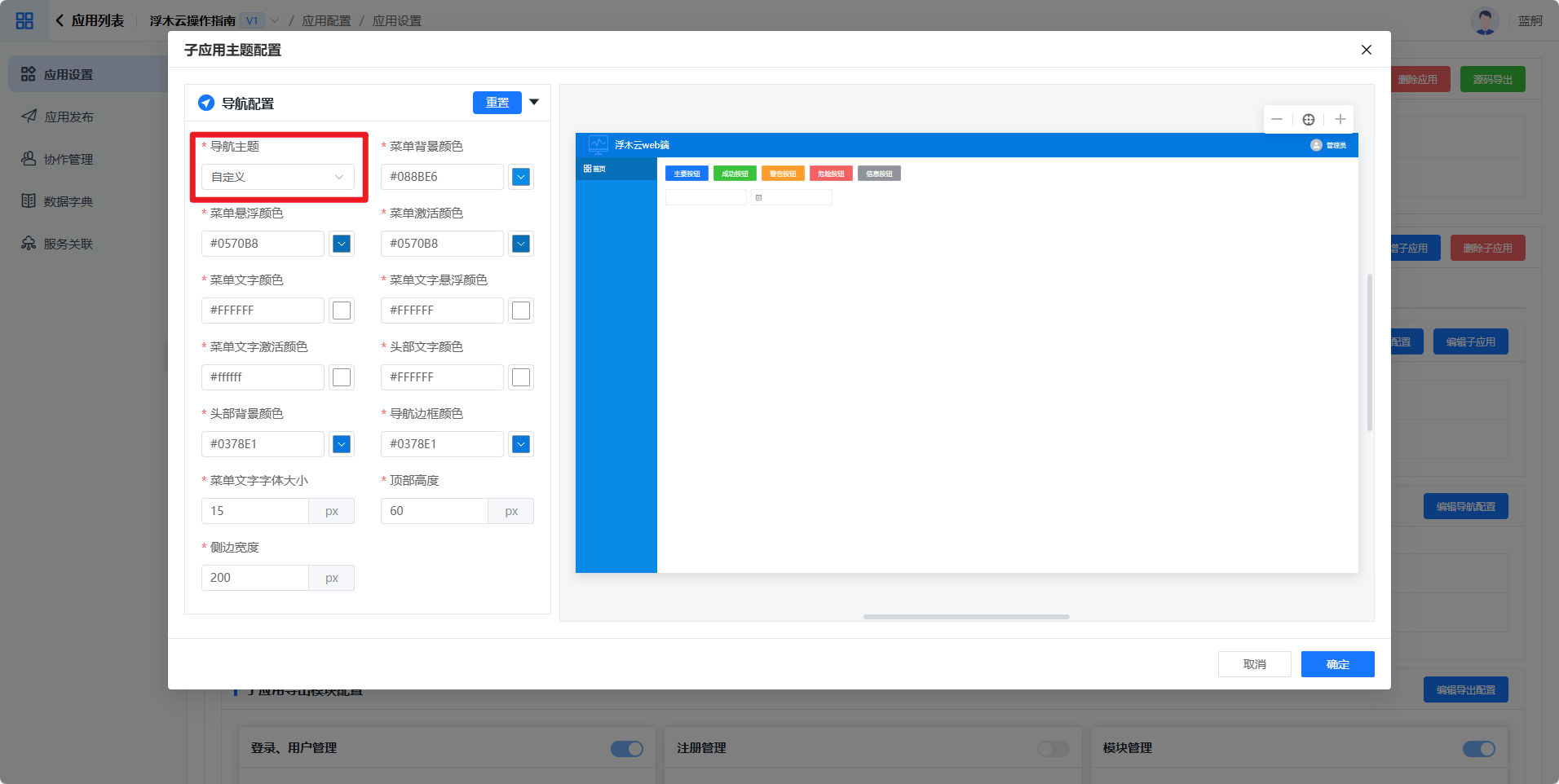Click the 导航配置 blue compass icon
Screen dimensions: 1559x784
[206, 103]
